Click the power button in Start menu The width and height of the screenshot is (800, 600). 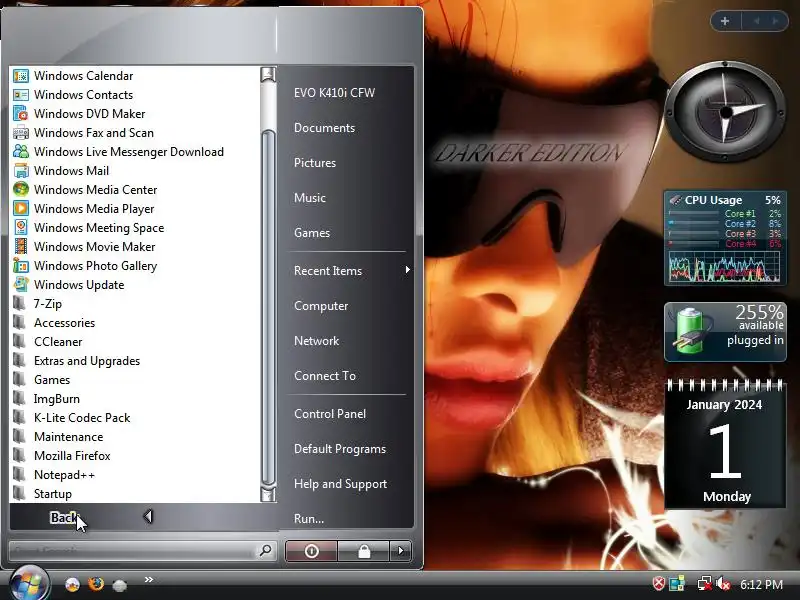311,551
